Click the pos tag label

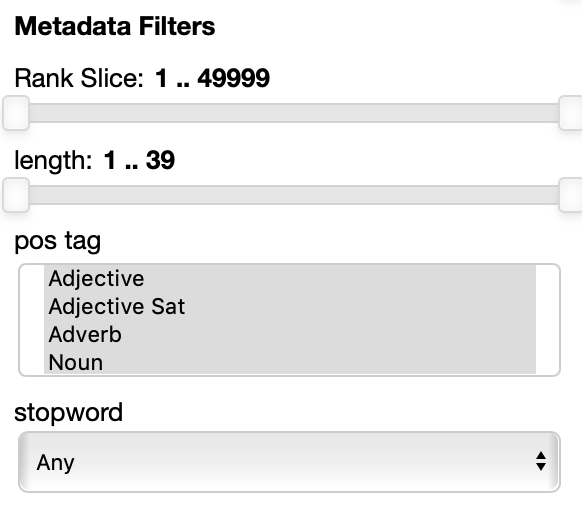(58, 241)
